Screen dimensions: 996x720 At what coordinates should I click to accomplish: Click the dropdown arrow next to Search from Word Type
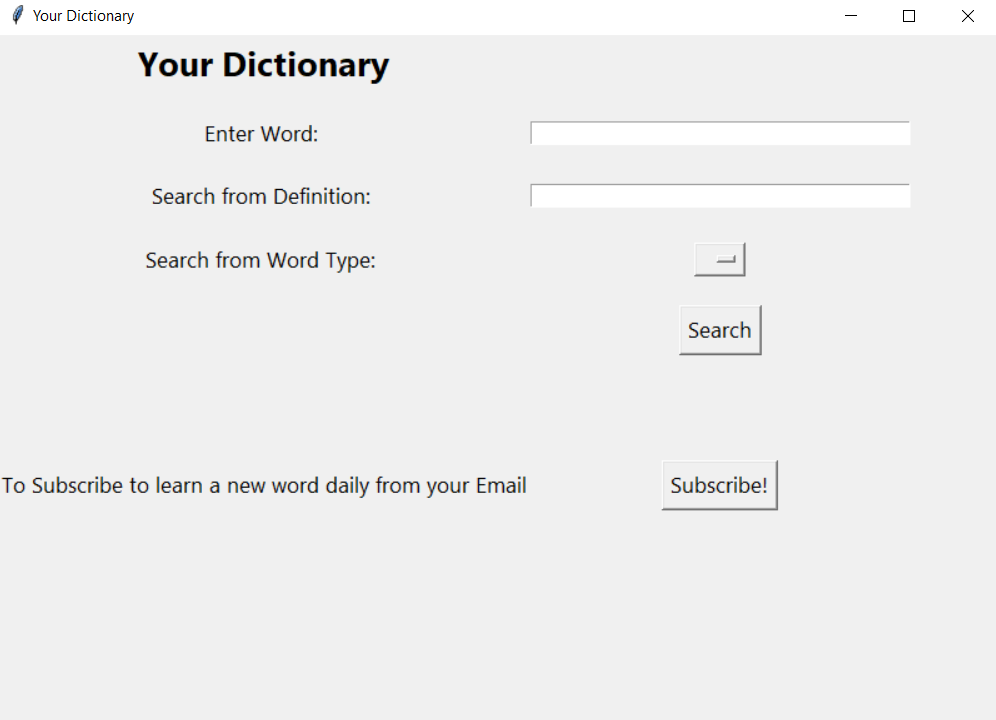(x=720, y=259)
